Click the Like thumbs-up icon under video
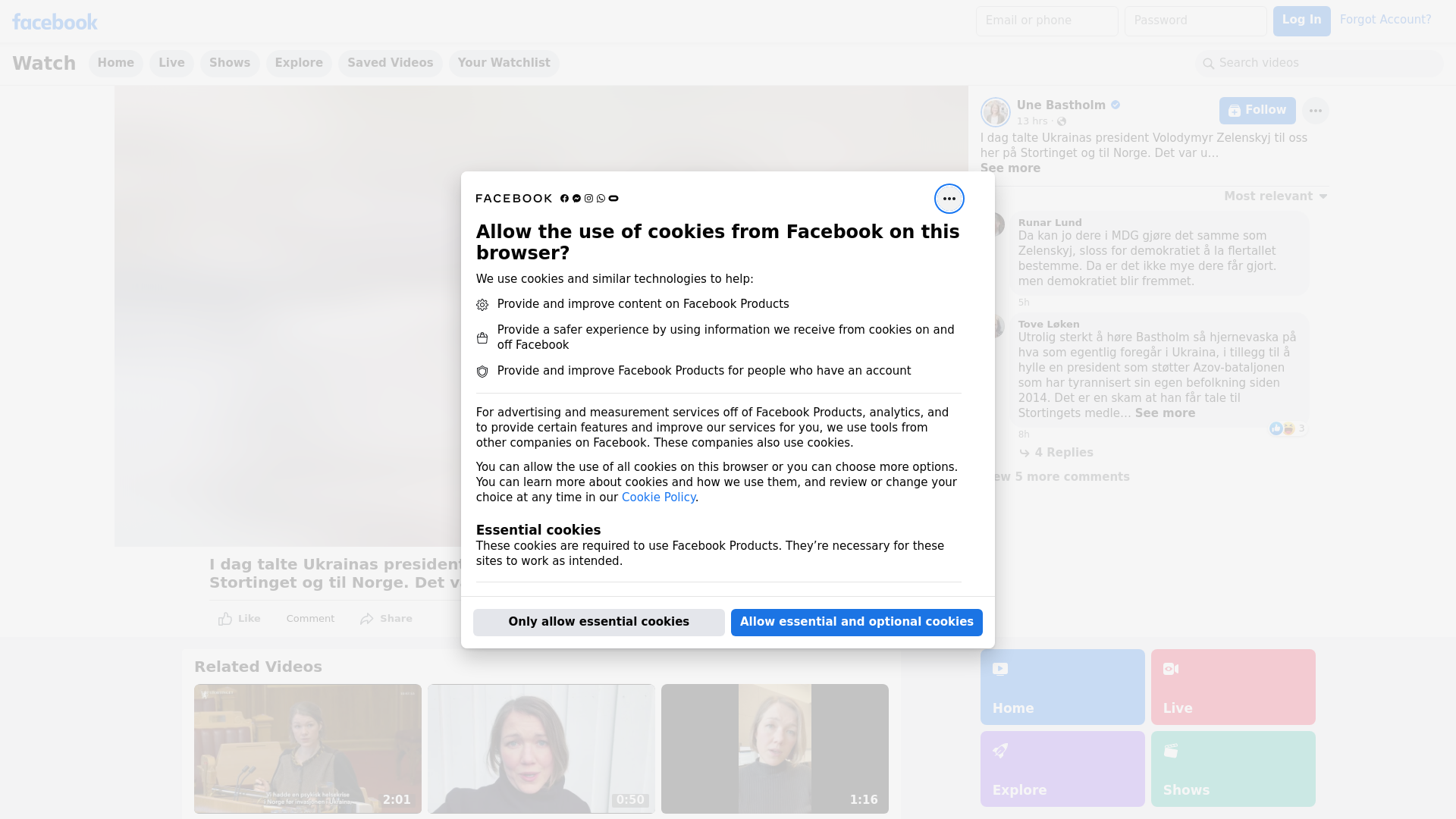This screenshot has height=819, width=1456. click(225, 619)
